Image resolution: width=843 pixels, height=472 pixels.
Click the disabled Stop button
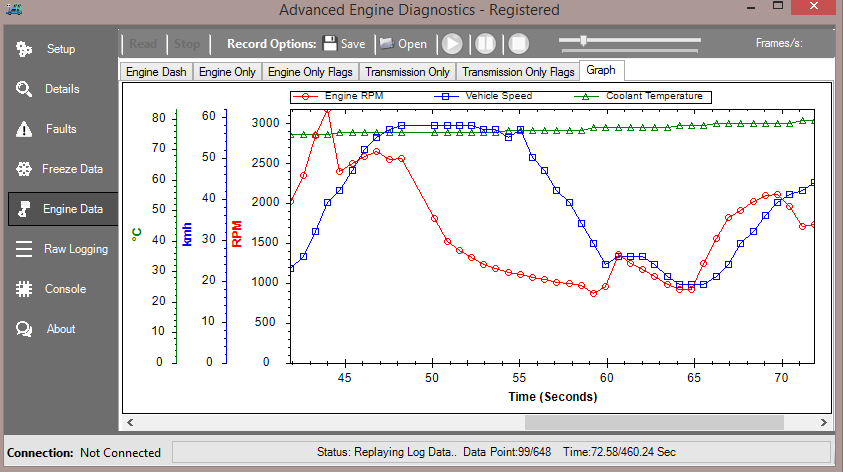[x=187, y=44]
